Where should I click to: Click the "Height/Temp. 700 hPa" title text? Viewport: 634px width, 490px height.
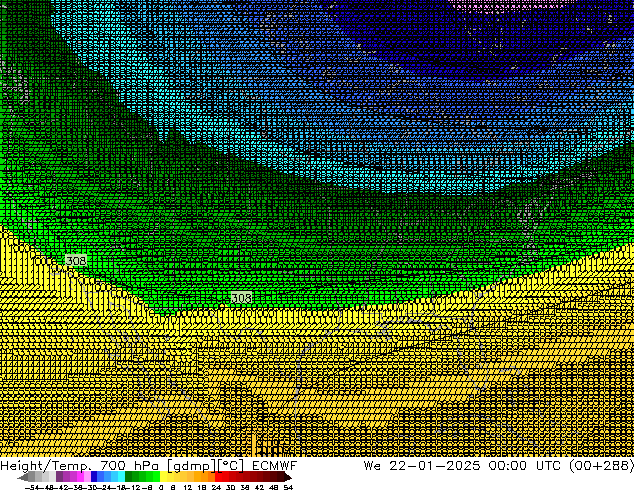pyautogui.click(x=79, y=466)
